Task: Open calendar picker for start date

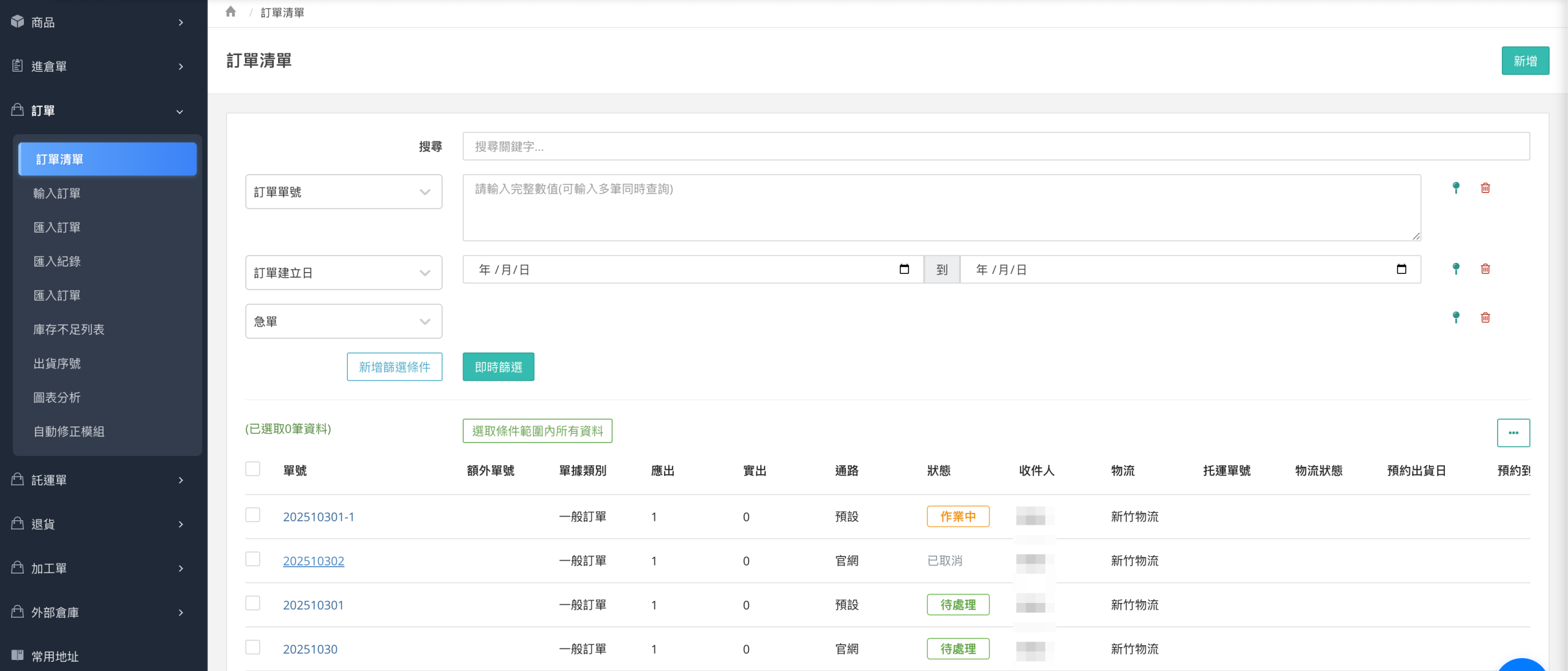Action: coord(904,269)
